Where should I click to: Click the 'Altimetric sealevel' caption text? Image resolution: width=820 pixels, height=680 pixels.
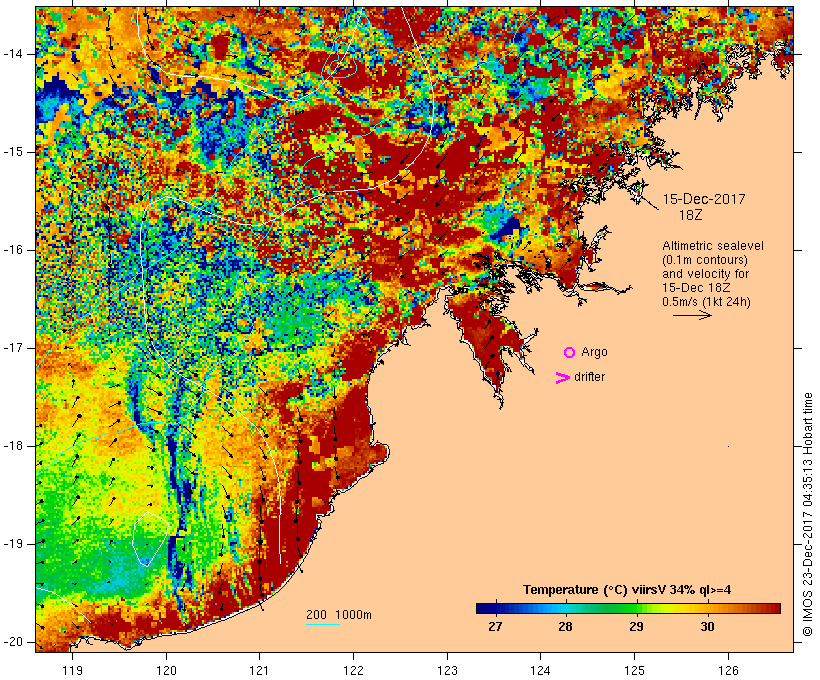713,246
